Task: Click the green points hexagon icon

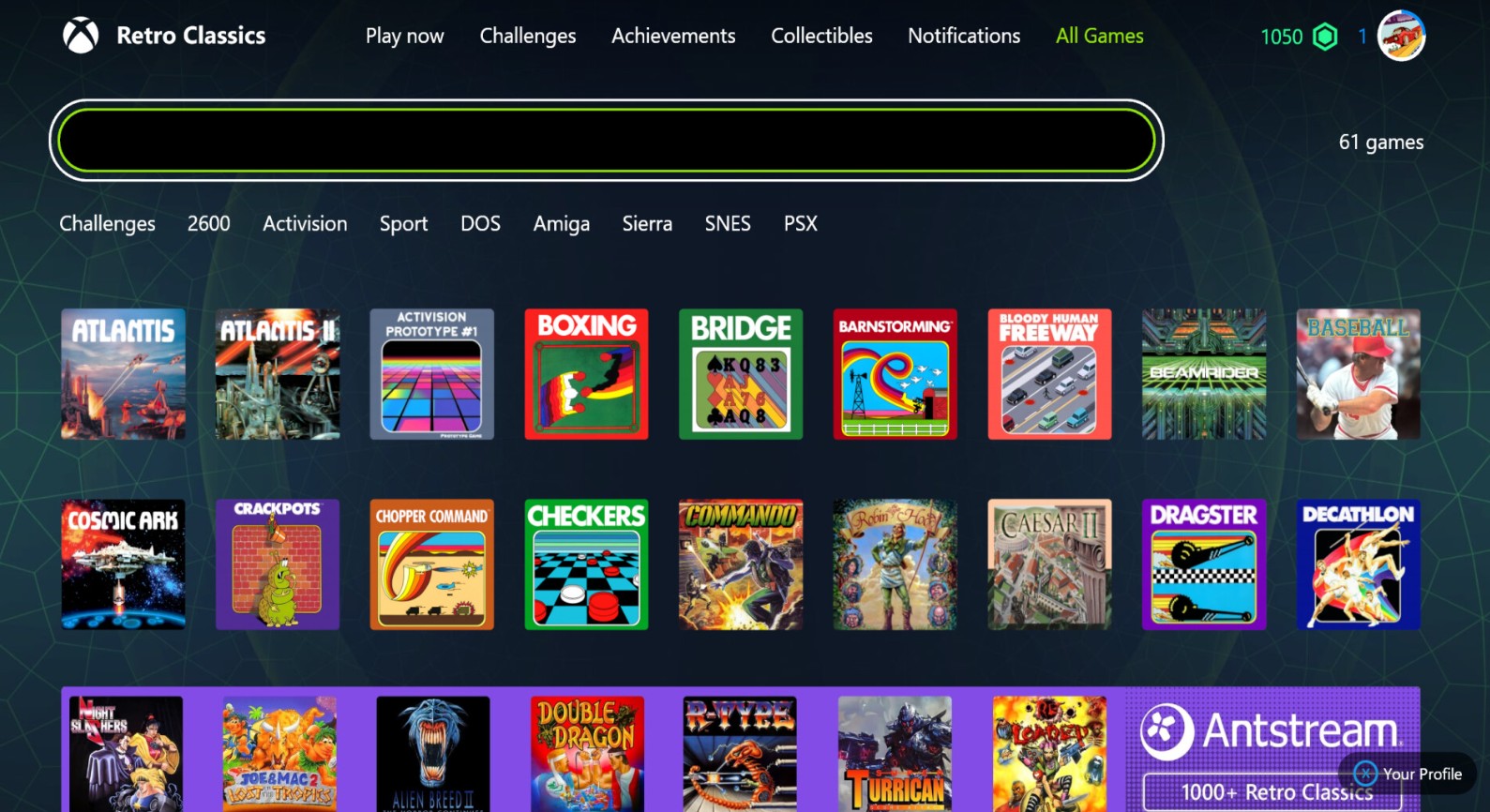Action: (1325, 37)
